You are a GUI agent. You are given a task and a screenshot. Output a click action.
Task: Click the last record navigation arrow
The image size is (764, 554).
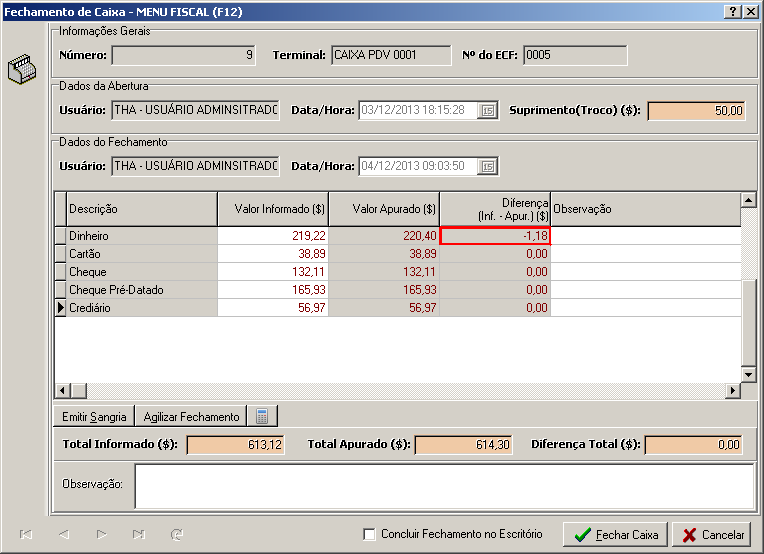(139, 535)
